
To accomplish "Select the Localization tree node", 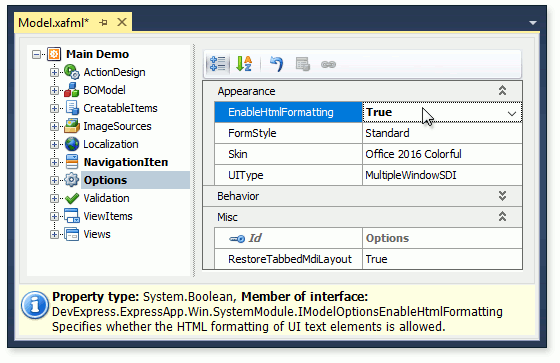I will coord(111,144).
